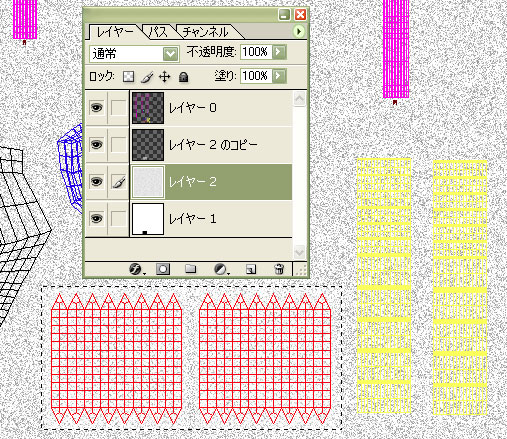The width and height of the screenshot is (507, 439).
Task: Open the 塗り fill slider arrow
Action: 279,76
